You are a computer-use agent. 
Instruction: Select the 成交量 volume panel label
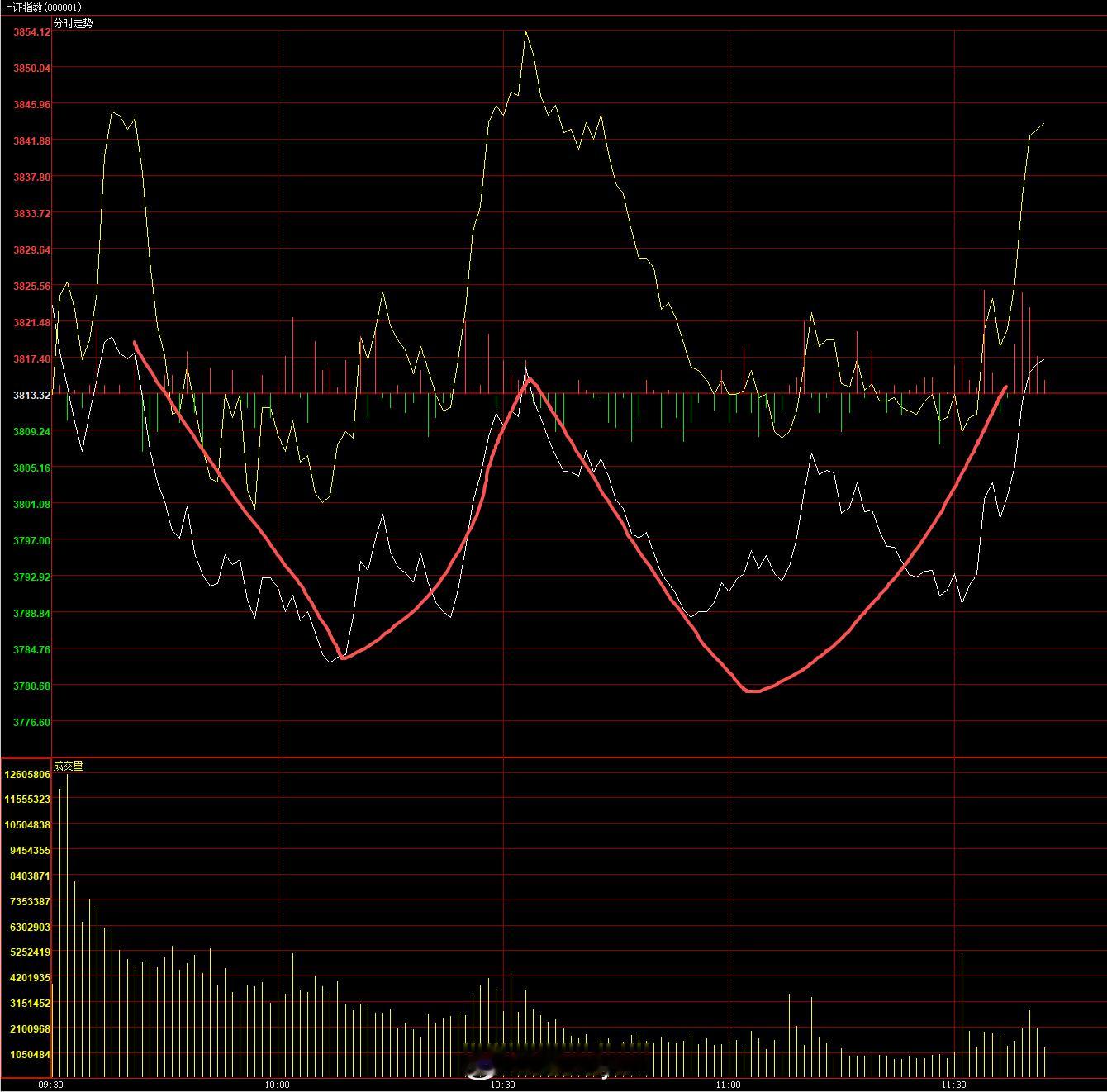(68, 766)
